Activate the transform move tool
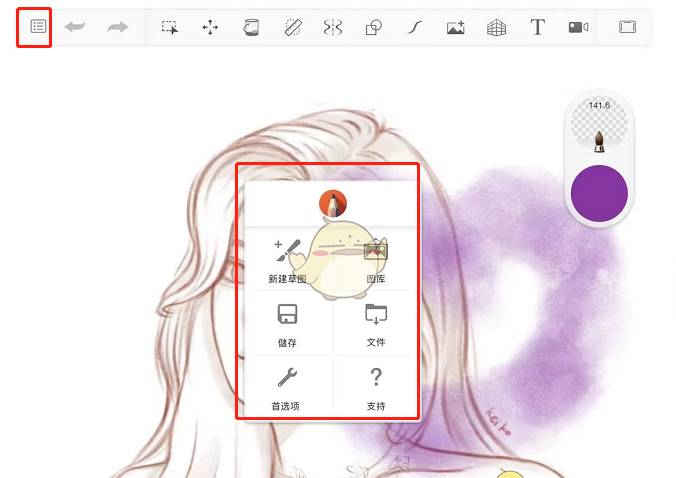Viewport: 676px width, 478px height. tap(210, 27)
